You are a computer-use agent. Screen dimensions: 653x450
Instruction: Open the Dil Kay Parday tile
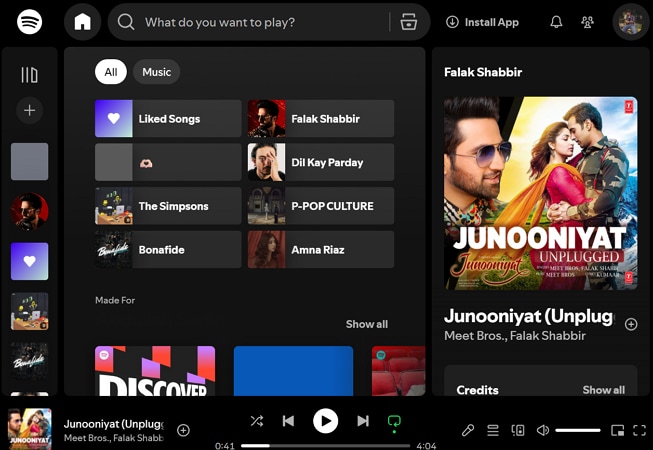tap(321, 162)
